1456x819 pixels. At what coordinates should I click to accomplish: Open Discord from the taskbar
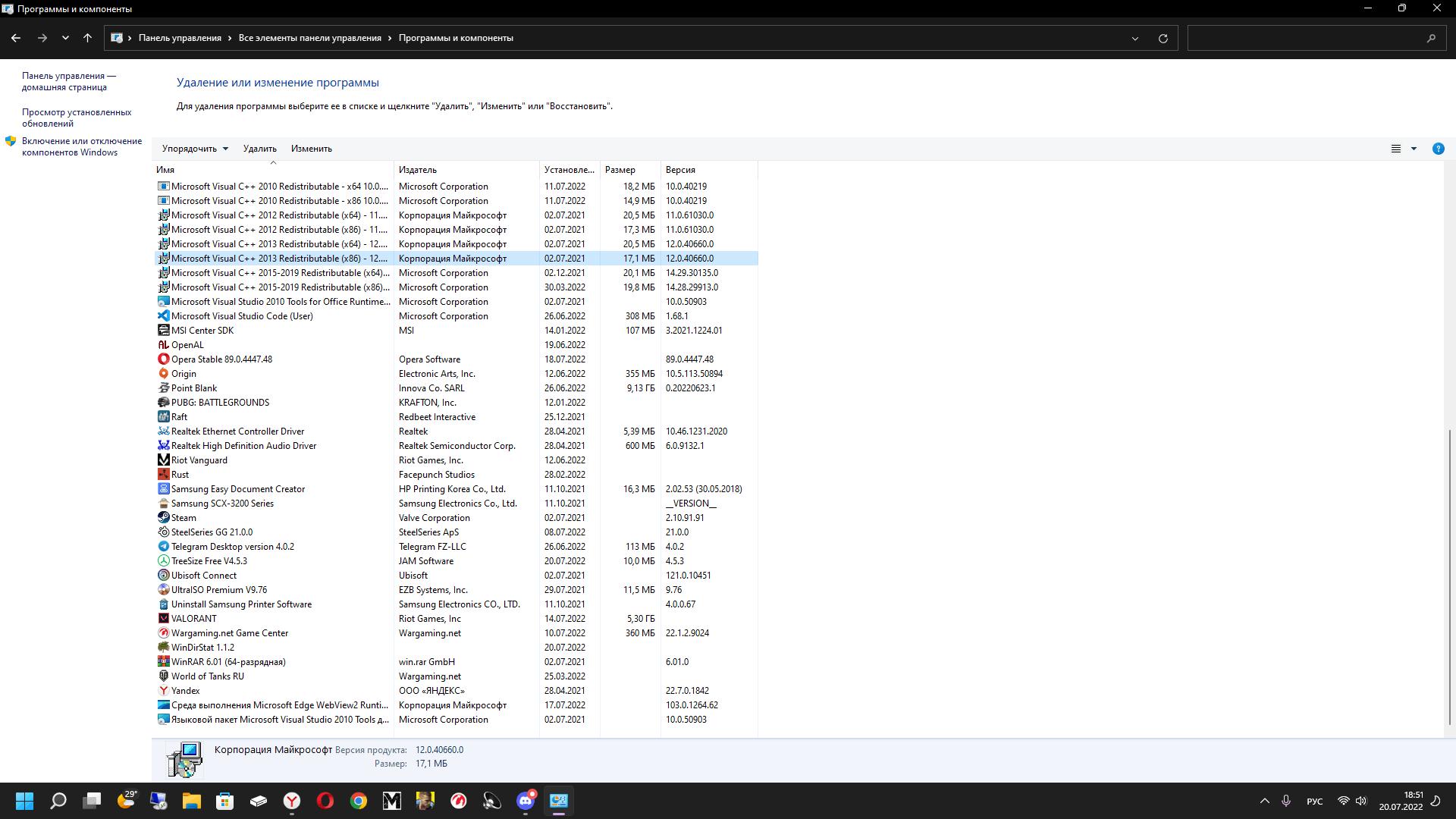pos(526,801)
